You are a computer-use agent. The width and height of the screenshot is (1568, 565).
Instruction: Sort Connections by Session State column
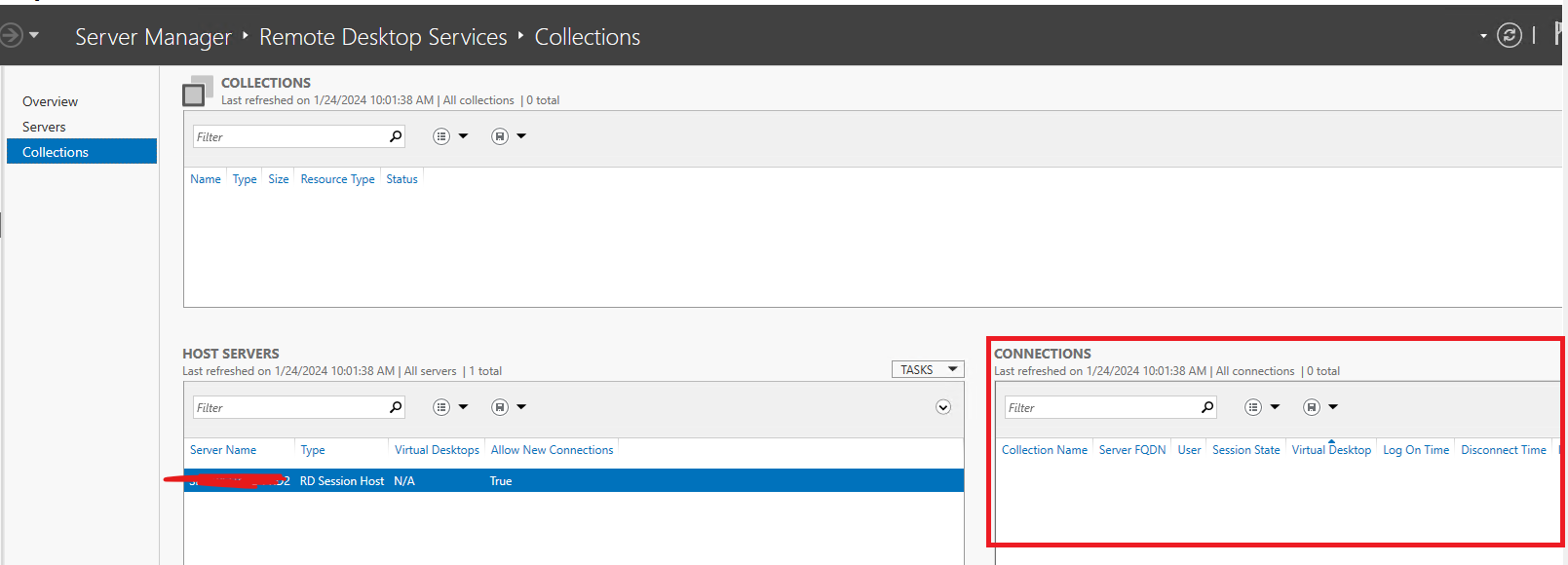[1246, 450]
